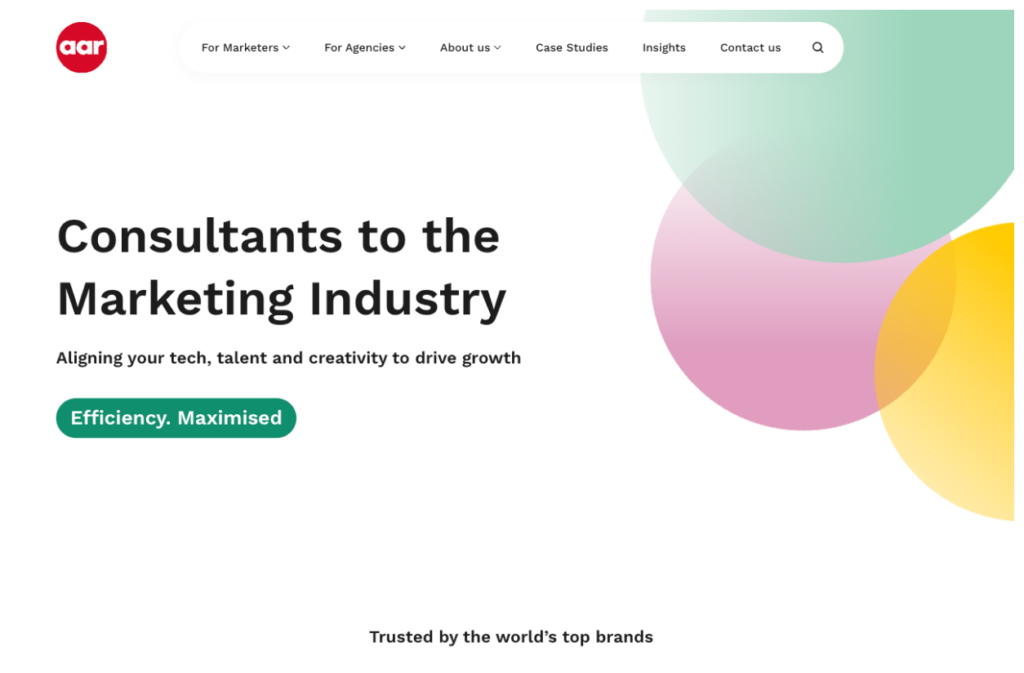Follow the Contact us link

[750, 48]
